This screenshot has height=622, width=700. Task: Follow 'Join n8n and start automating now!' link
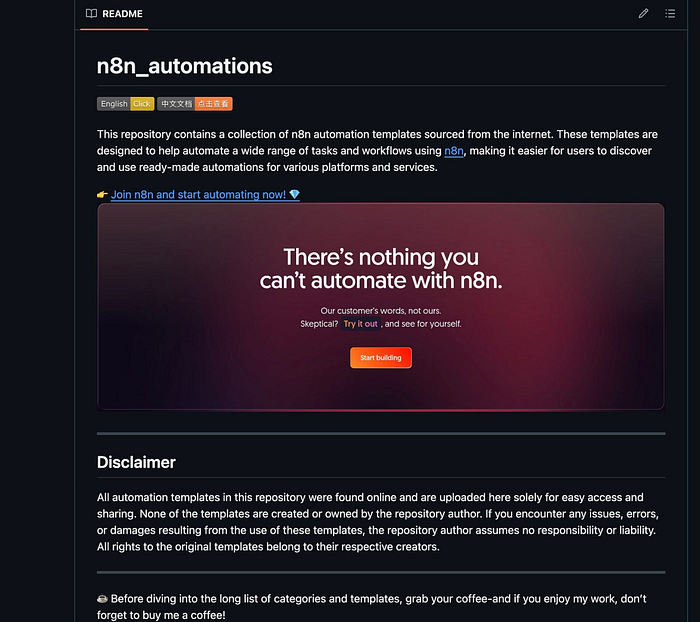205,195
